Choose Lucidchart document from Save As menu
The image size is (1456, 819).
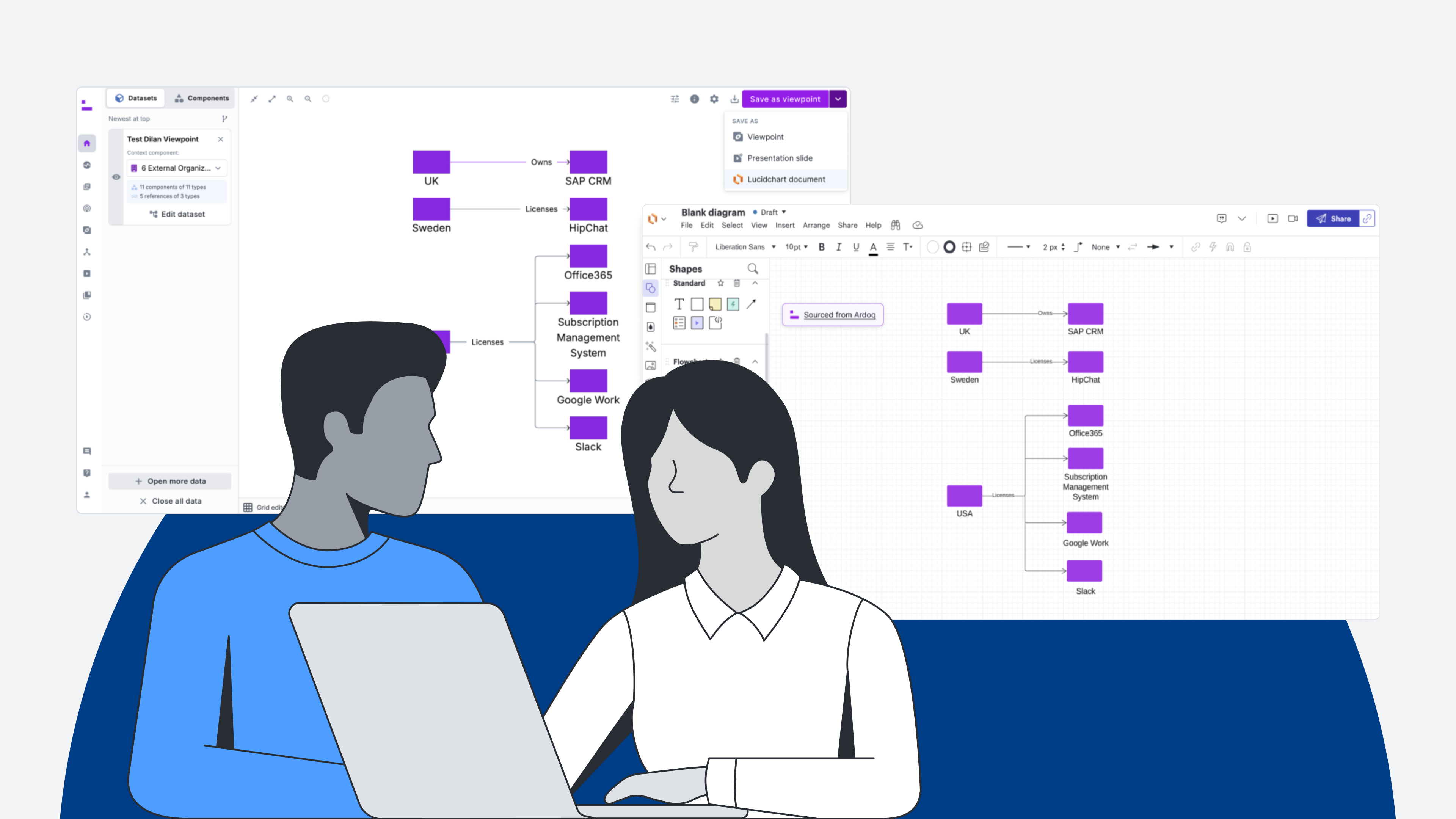coord(786,179)
